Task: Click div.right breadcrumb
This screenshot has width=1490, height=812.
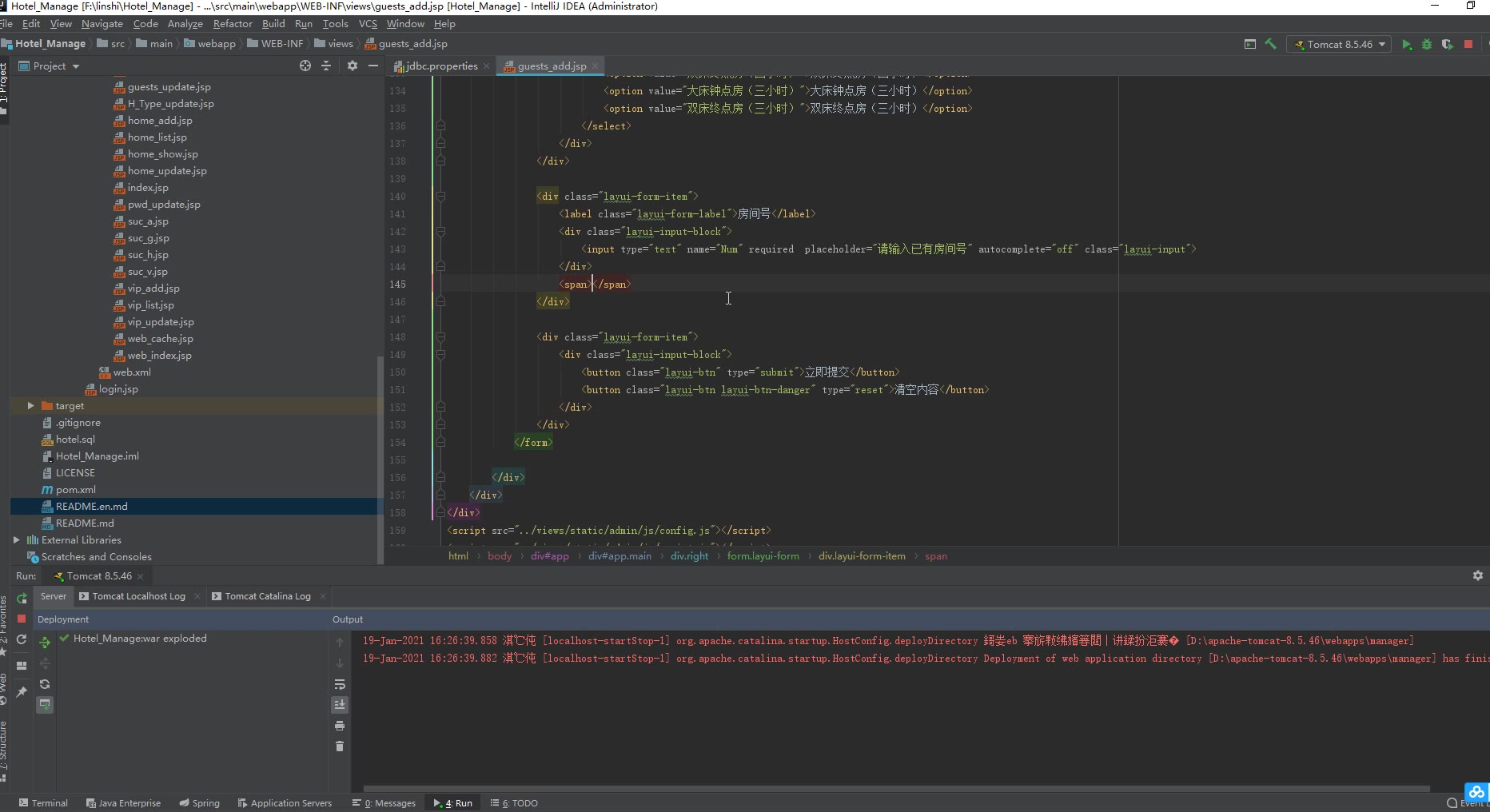Action: click(x=689, y=556)
